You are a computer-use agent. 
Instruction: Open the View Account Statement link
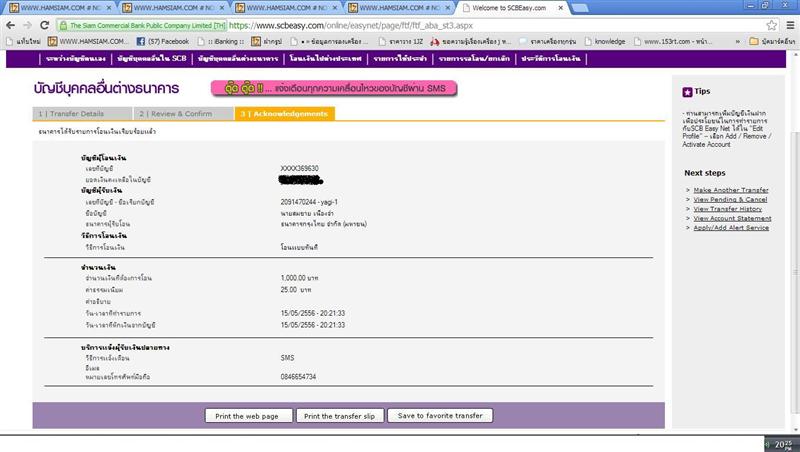[732, 218]
